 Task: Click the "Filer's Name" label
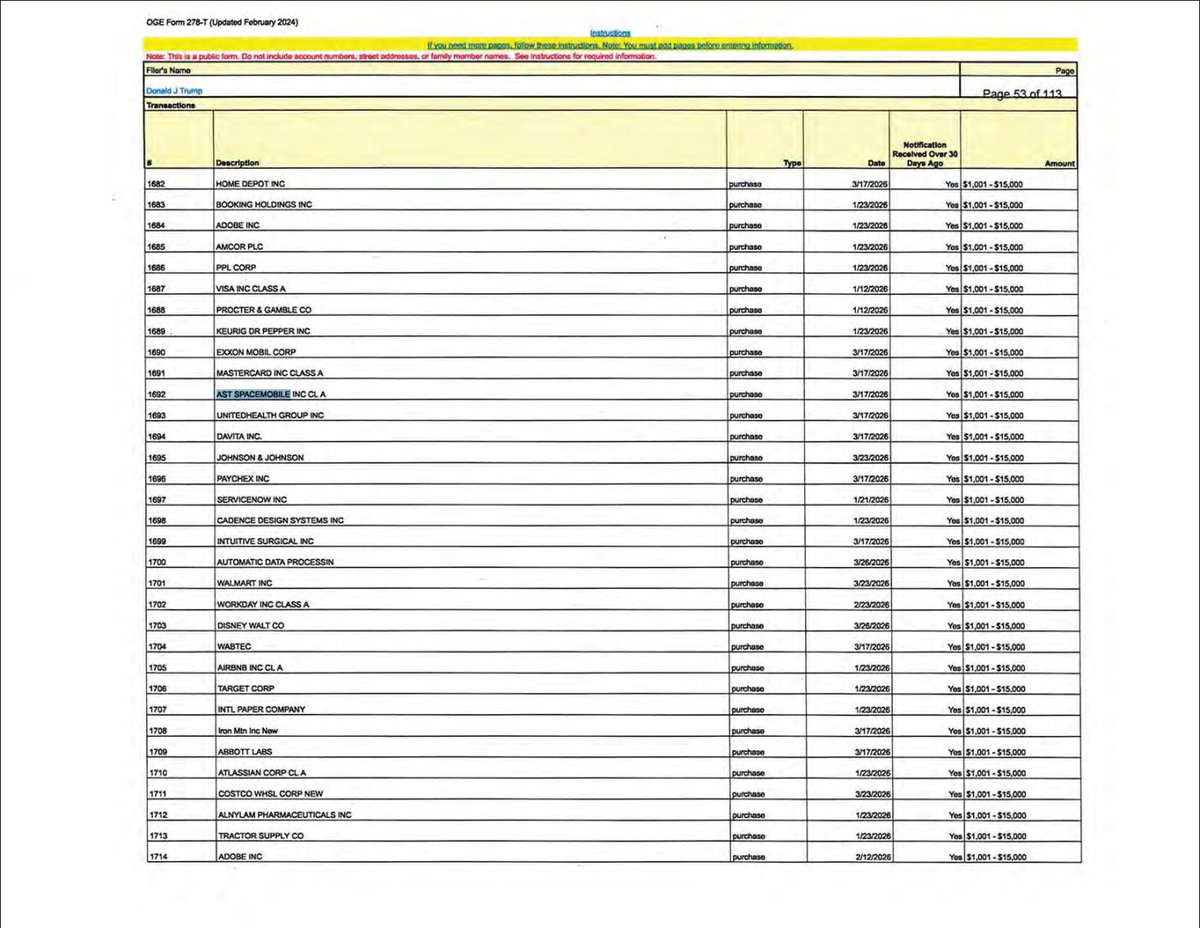[166, 72]
